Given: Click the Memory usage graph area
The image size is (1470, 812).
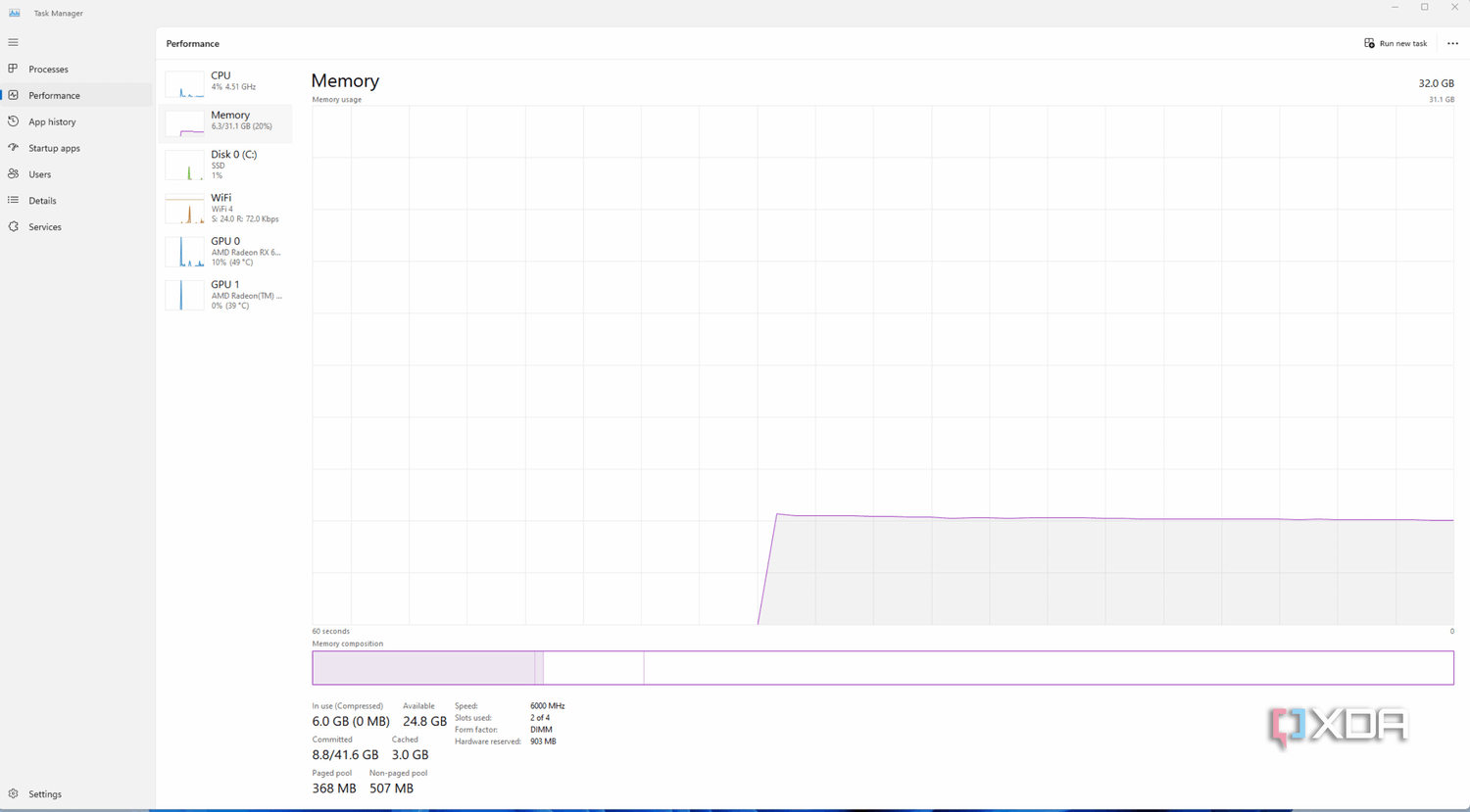Looking at the screenshot, I should coord(883,364).
